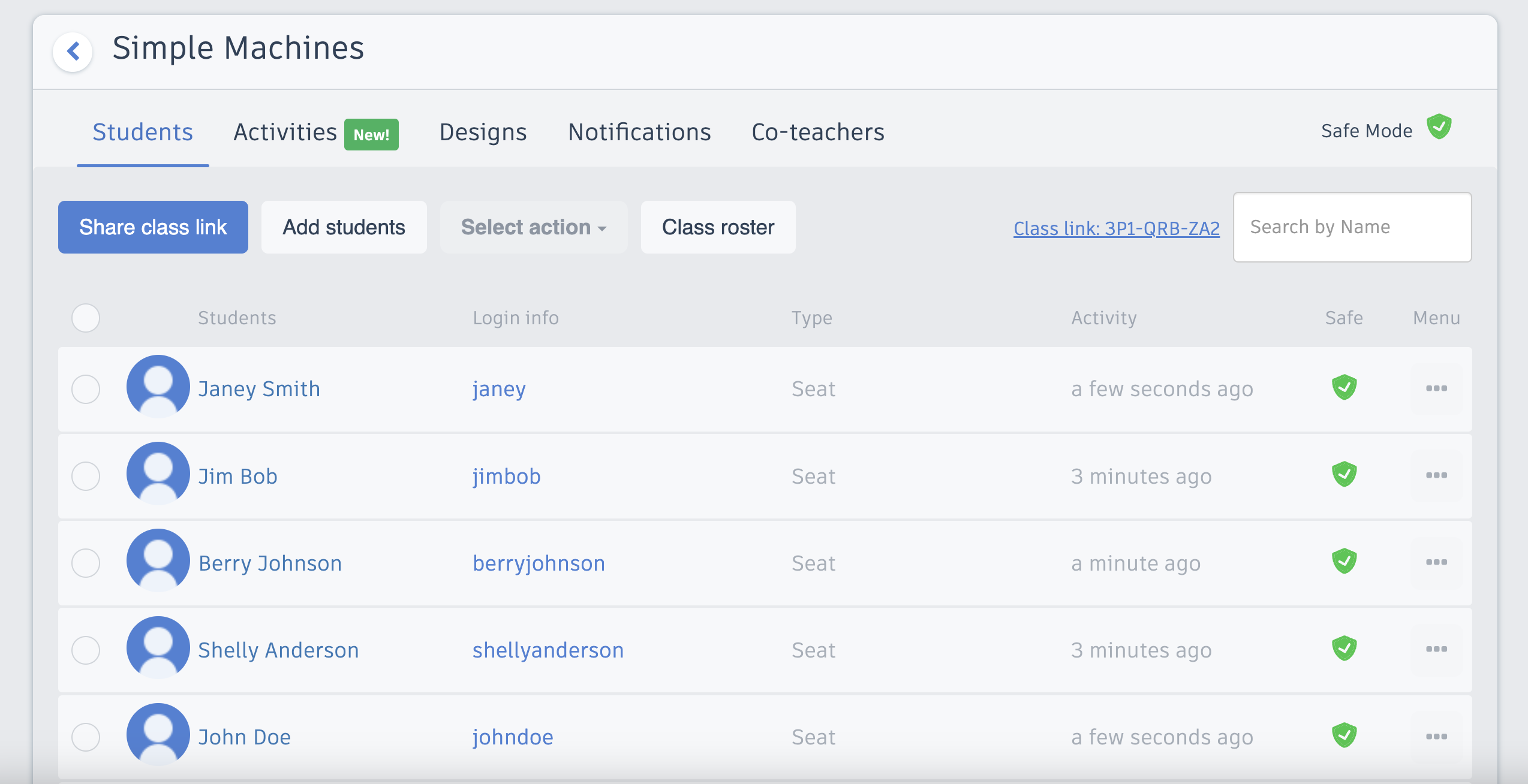This screenshot has width=1528, height=784.
Task: Check the select-all circle in the header row
Action: tap(86, 318)
